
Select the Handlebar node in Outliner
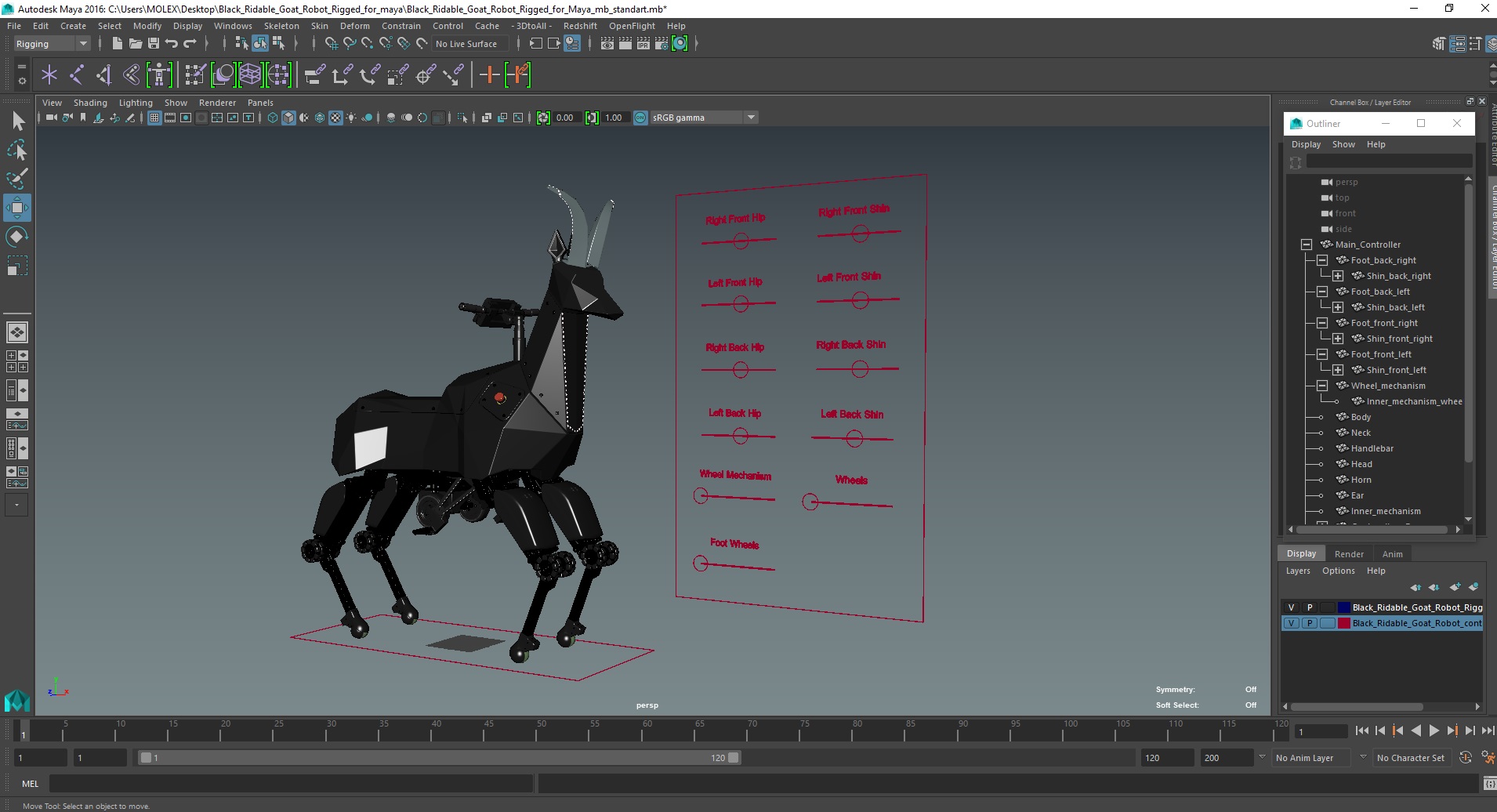point(1372,448)
